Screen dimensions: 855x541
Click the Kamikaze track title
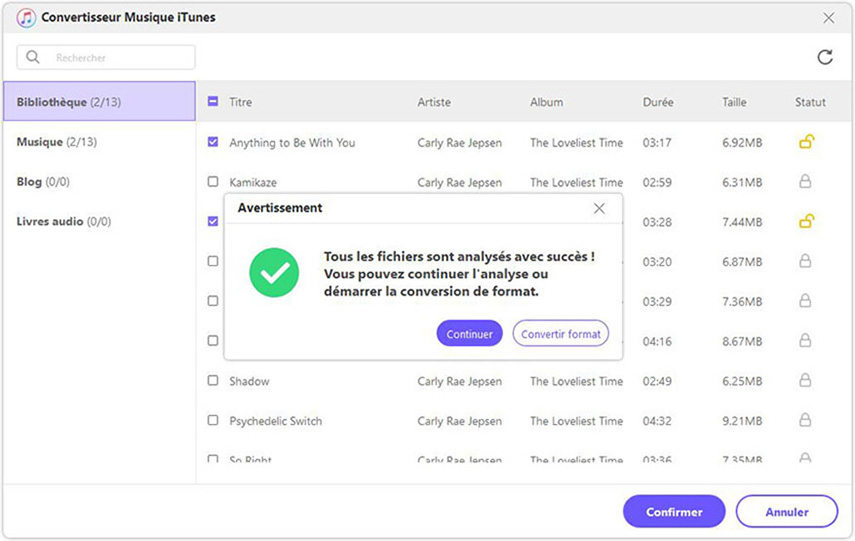253,182
